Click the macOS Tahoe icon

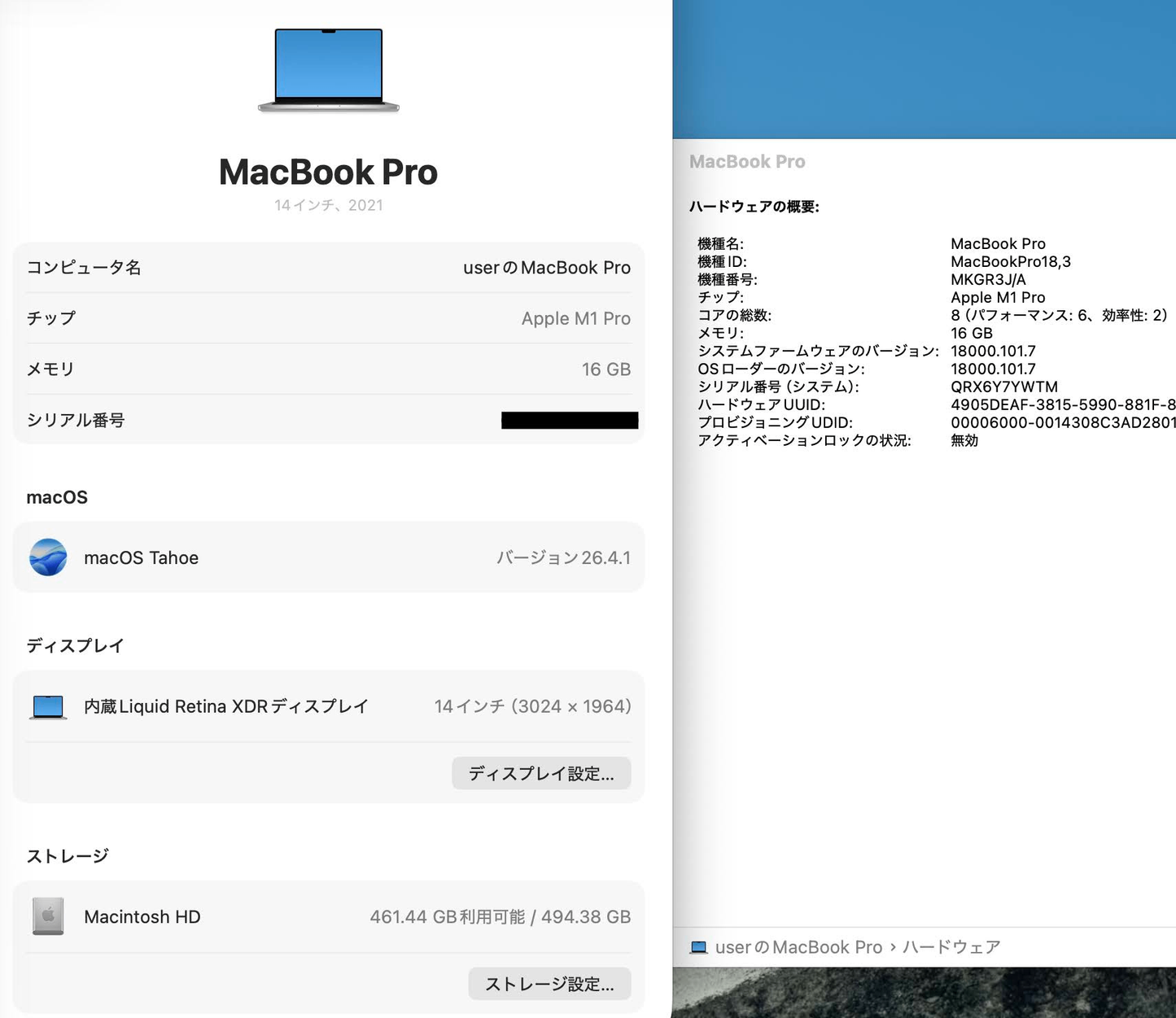pyautogui.click(x=48, y=557)
